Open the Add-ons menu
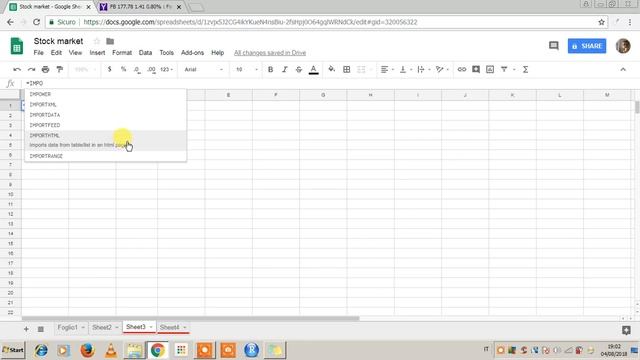640x360 pixels. point(192,53)
